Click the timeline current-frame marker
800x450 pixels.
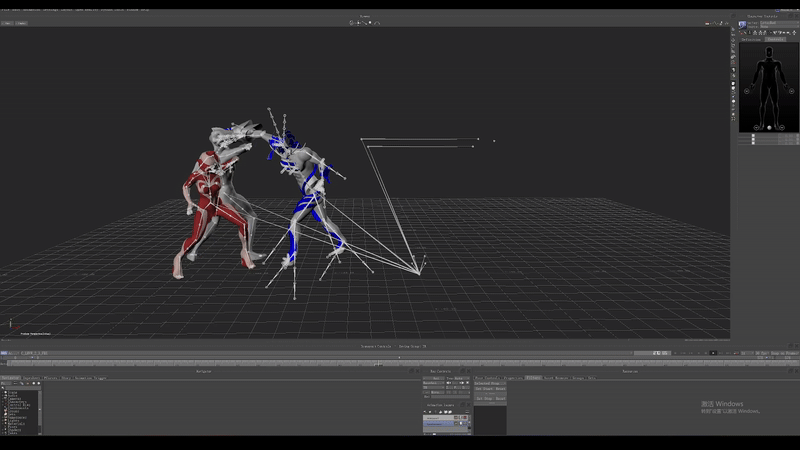point(378,363)
